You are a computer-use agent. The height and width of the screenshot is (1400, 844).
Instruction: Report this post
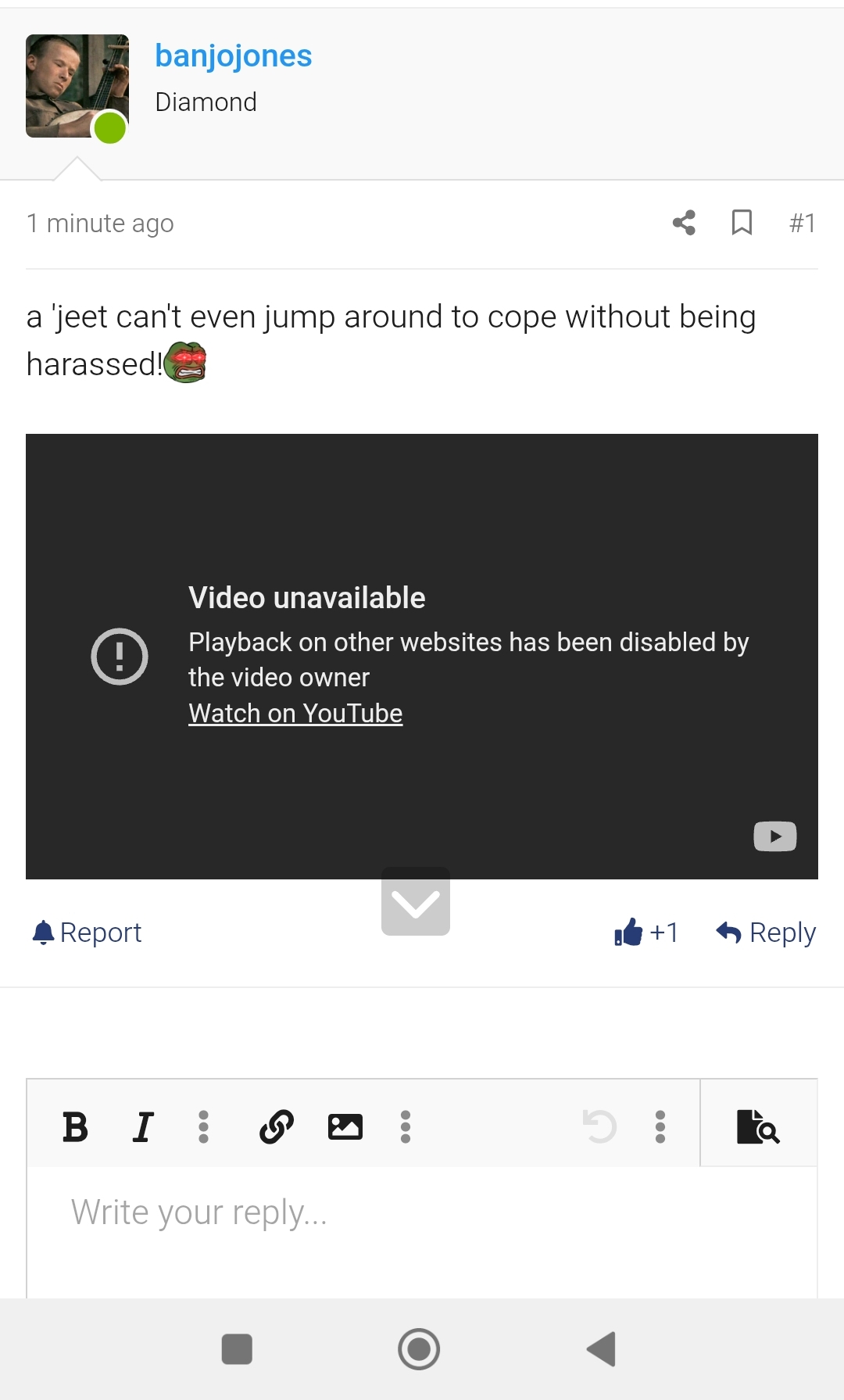(87, 932)
